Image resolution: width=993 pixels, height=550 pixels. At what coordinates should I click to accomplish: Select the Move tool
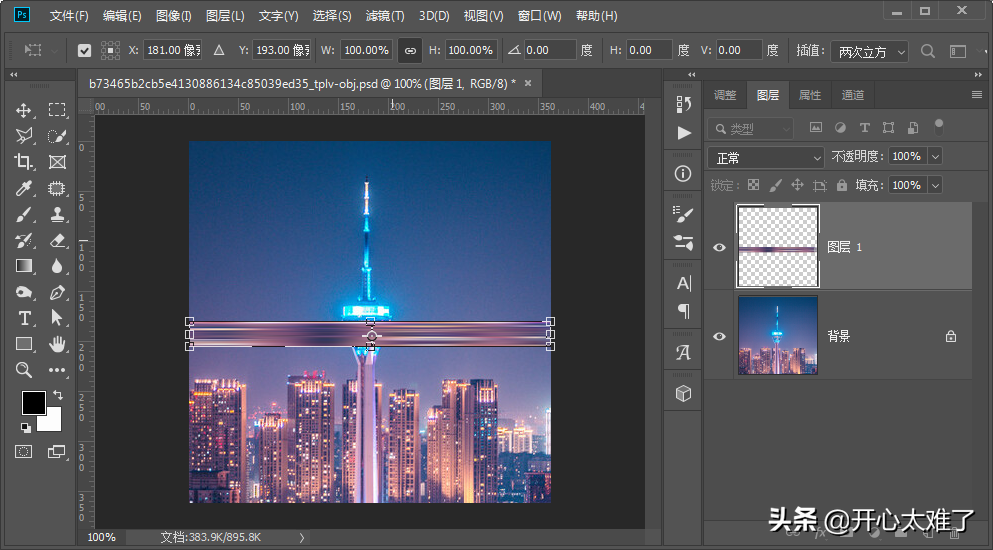tap(23, 110)
